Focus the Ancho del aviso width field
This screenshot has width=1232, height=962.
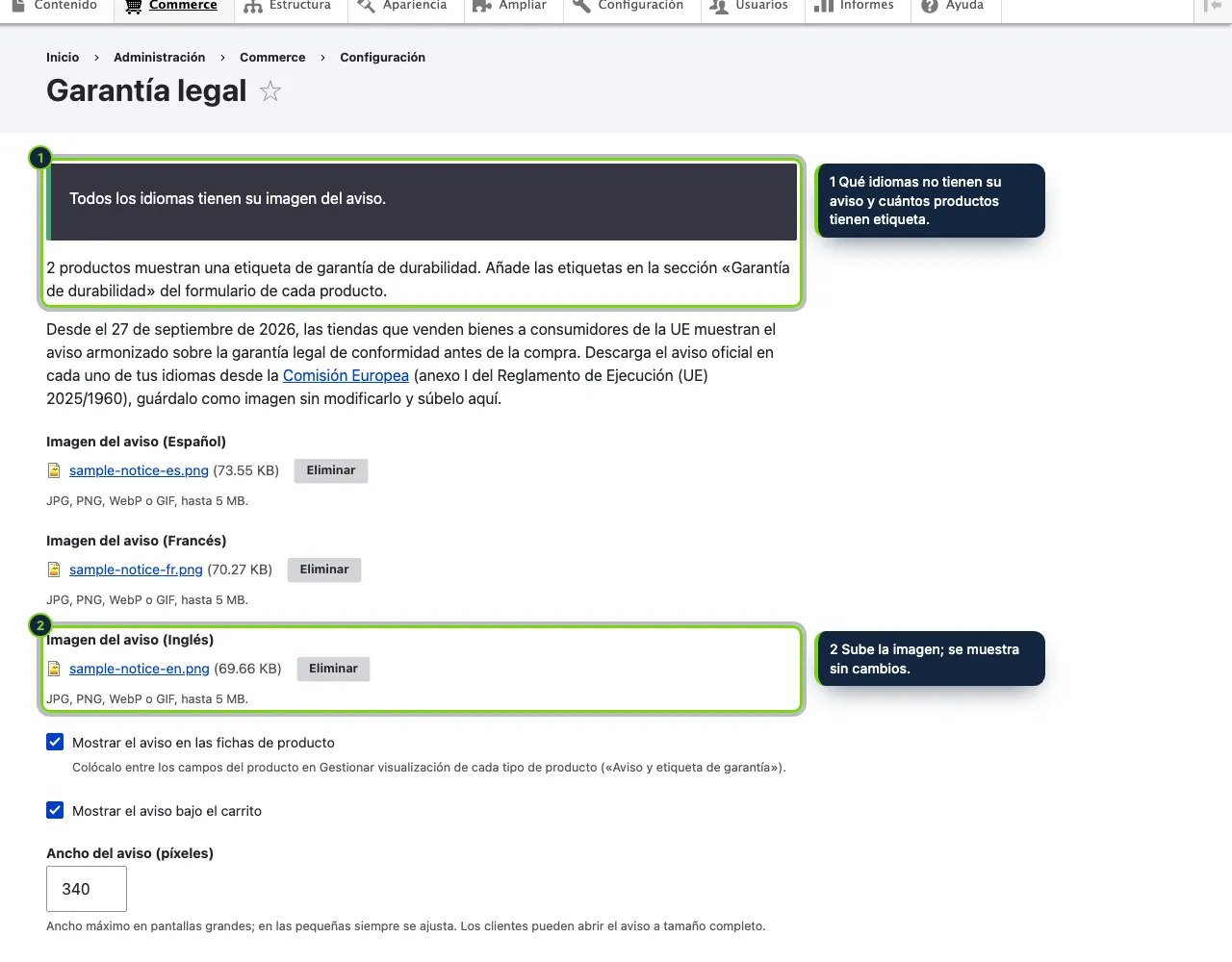point(87,889)
